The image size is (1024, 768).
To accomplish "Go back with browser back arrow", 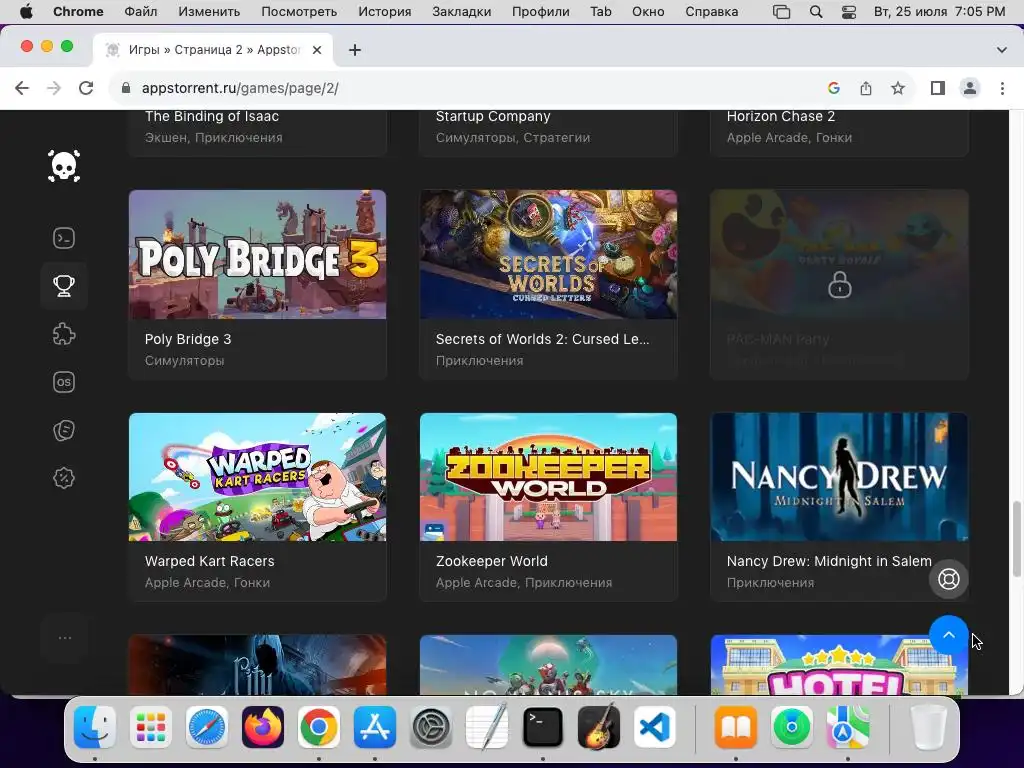I will pos(22,88).
